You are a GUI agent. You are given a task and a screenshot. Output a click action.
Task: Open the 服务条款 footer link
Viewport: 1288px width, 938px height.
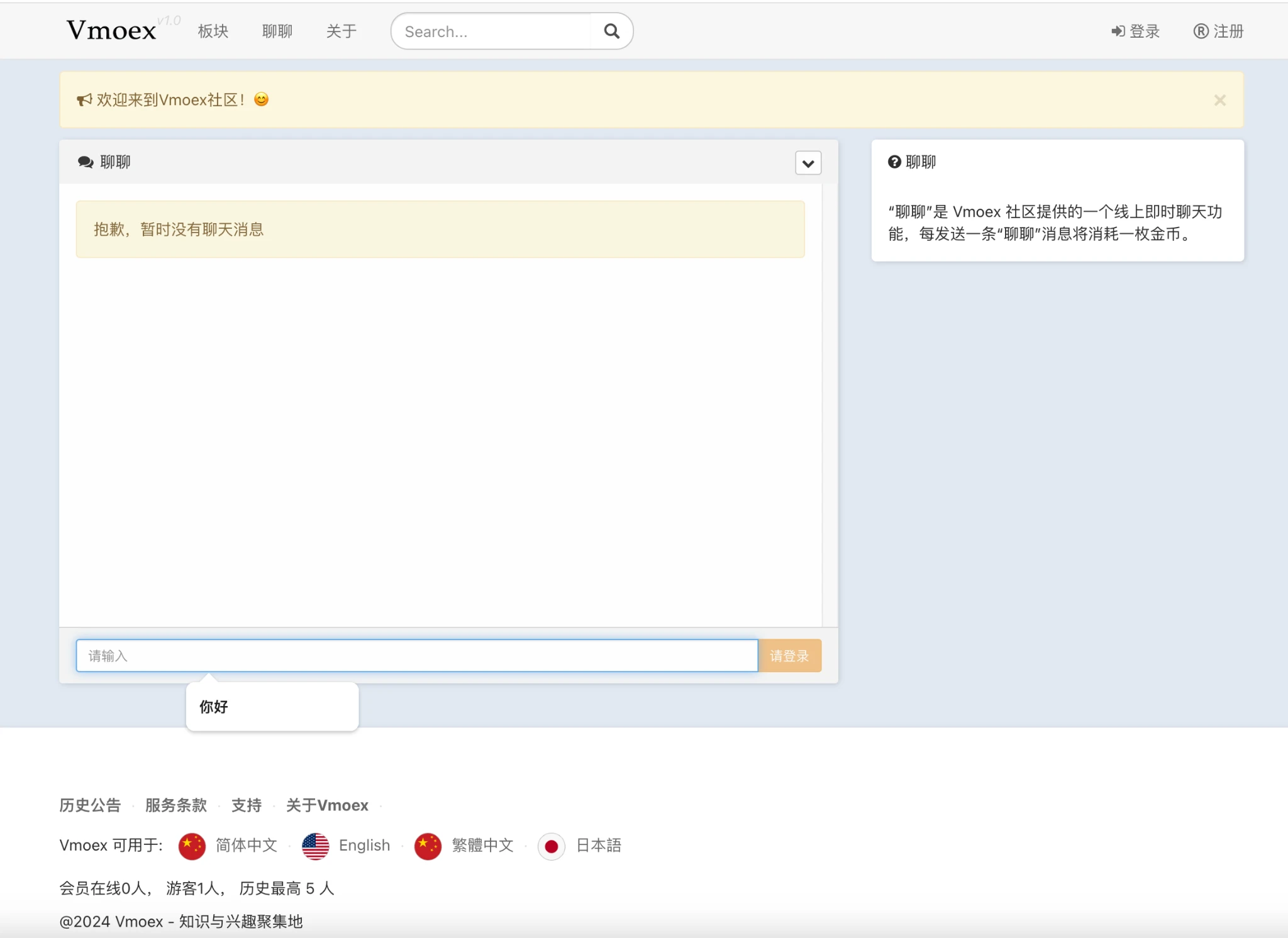pyautogui.click(x=176, y=805)
